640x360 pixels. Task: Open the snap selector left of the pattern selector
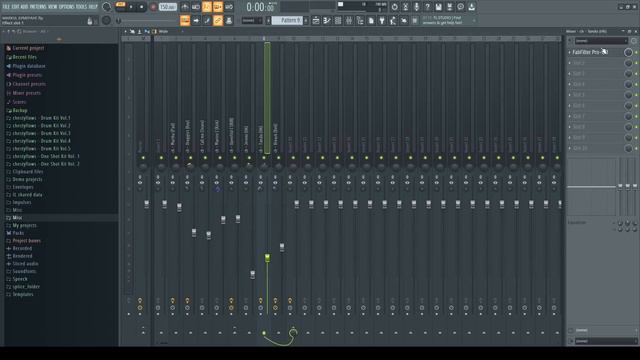pos(252,20)
